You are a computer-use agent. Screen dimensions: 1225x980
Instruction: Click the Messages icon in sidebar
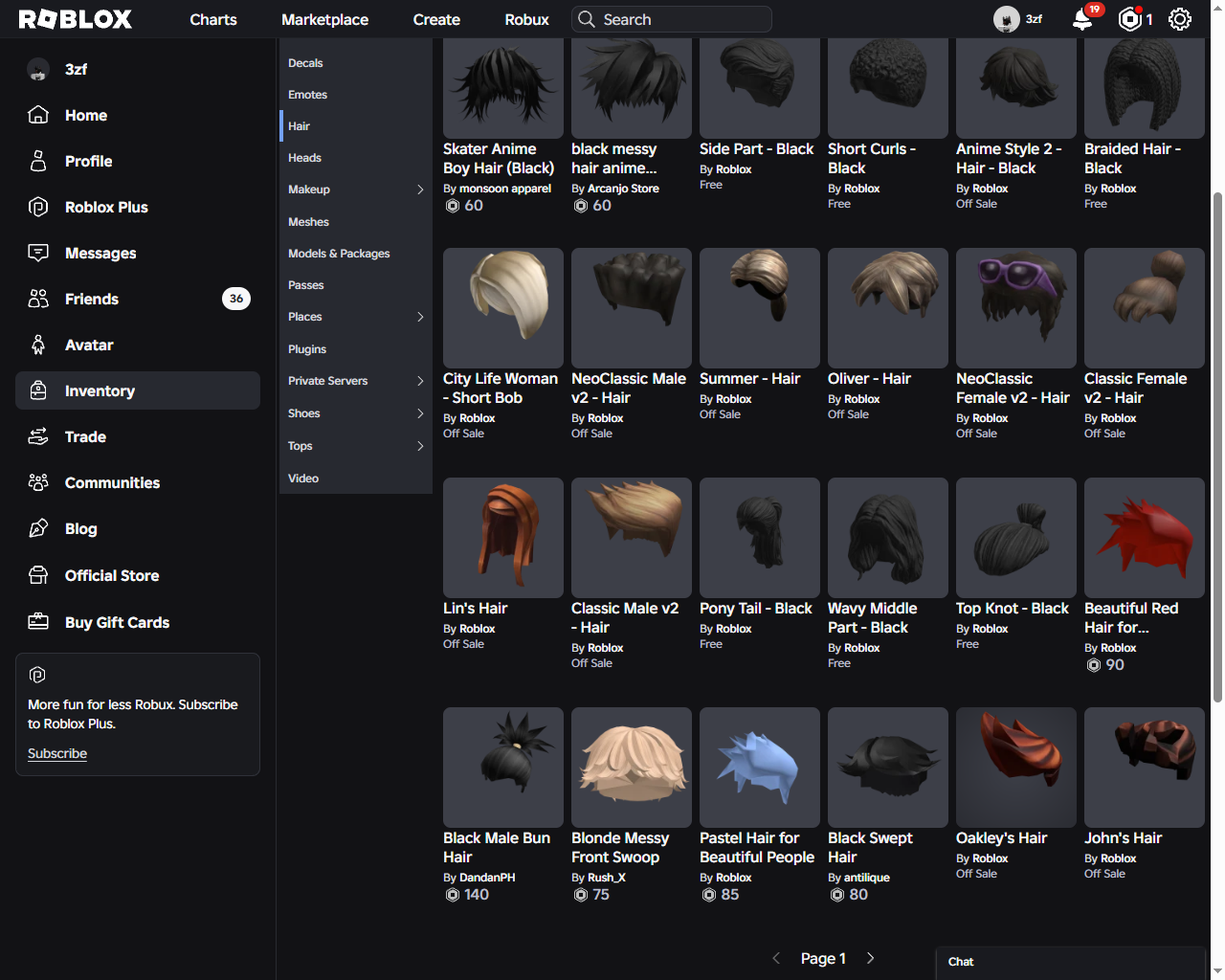[x=38, y=253]
